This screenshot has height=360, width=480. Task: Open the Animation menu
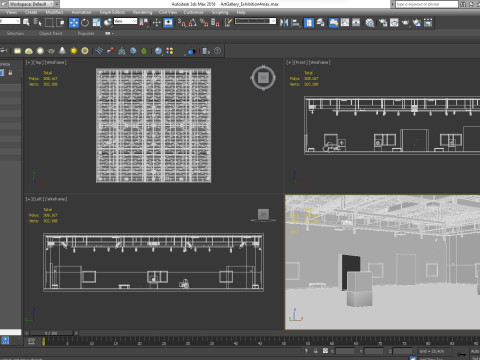[81, 12]
